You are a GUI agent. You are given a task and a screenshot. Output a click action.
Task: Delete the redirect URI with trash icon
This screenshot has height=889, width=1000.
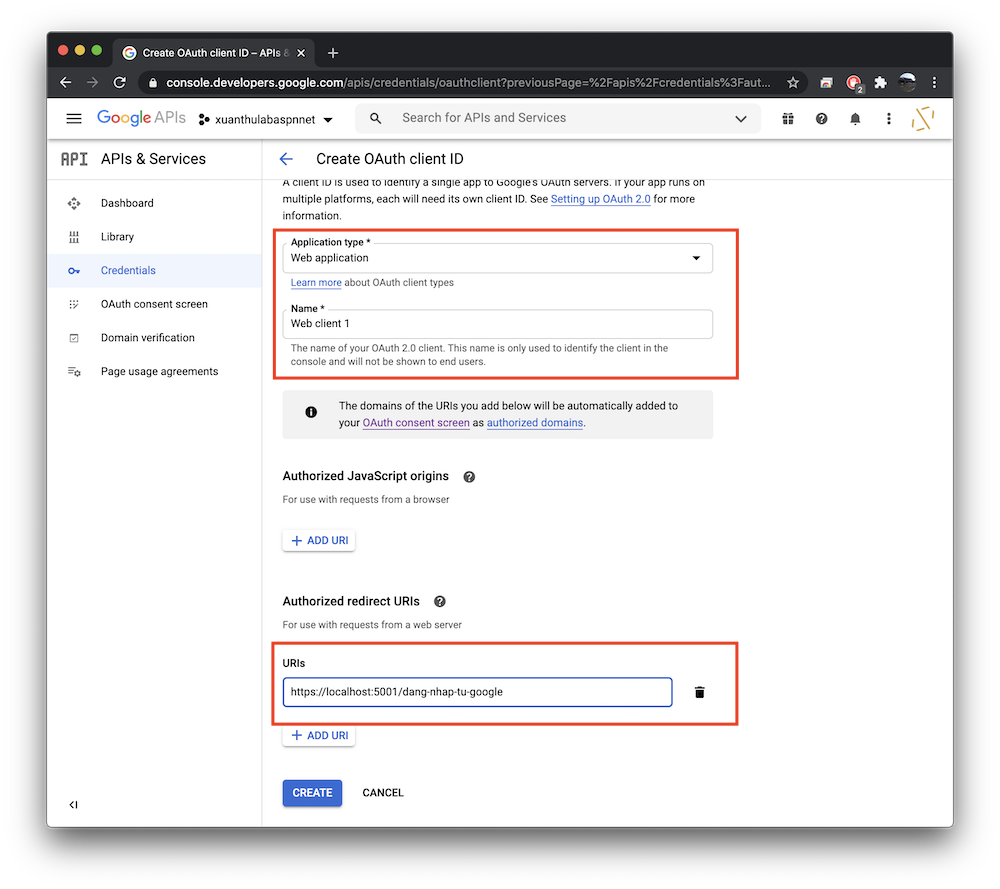tap(700, 692)
